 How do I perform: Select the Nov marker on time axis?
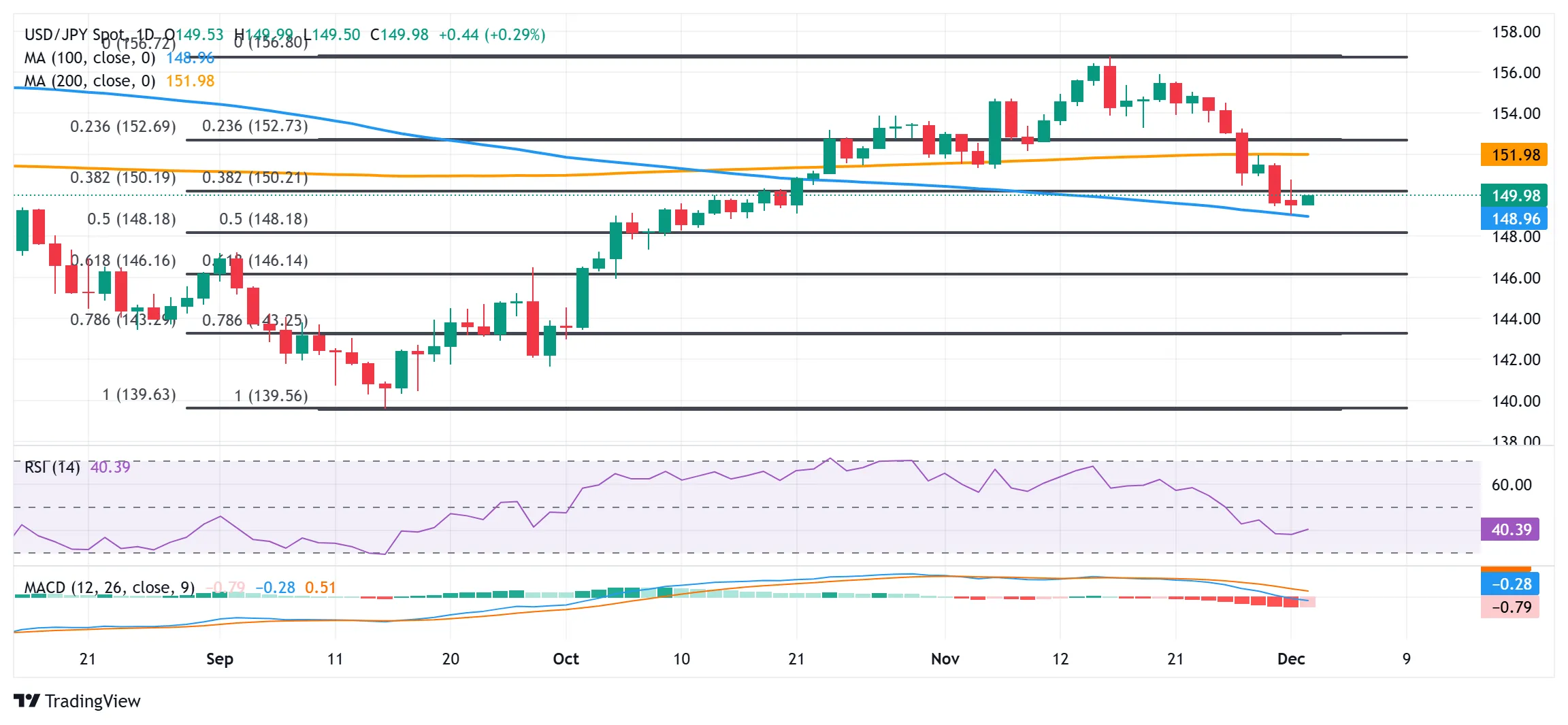click(945, 658)
